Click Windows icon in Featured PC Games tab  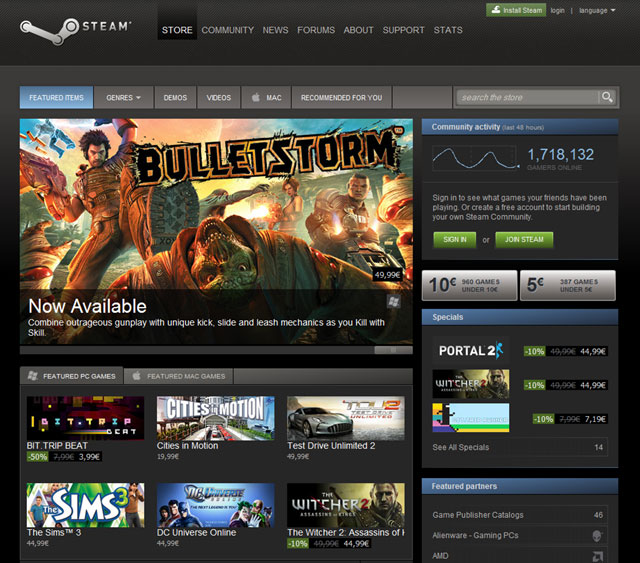(x=33, y=376)
